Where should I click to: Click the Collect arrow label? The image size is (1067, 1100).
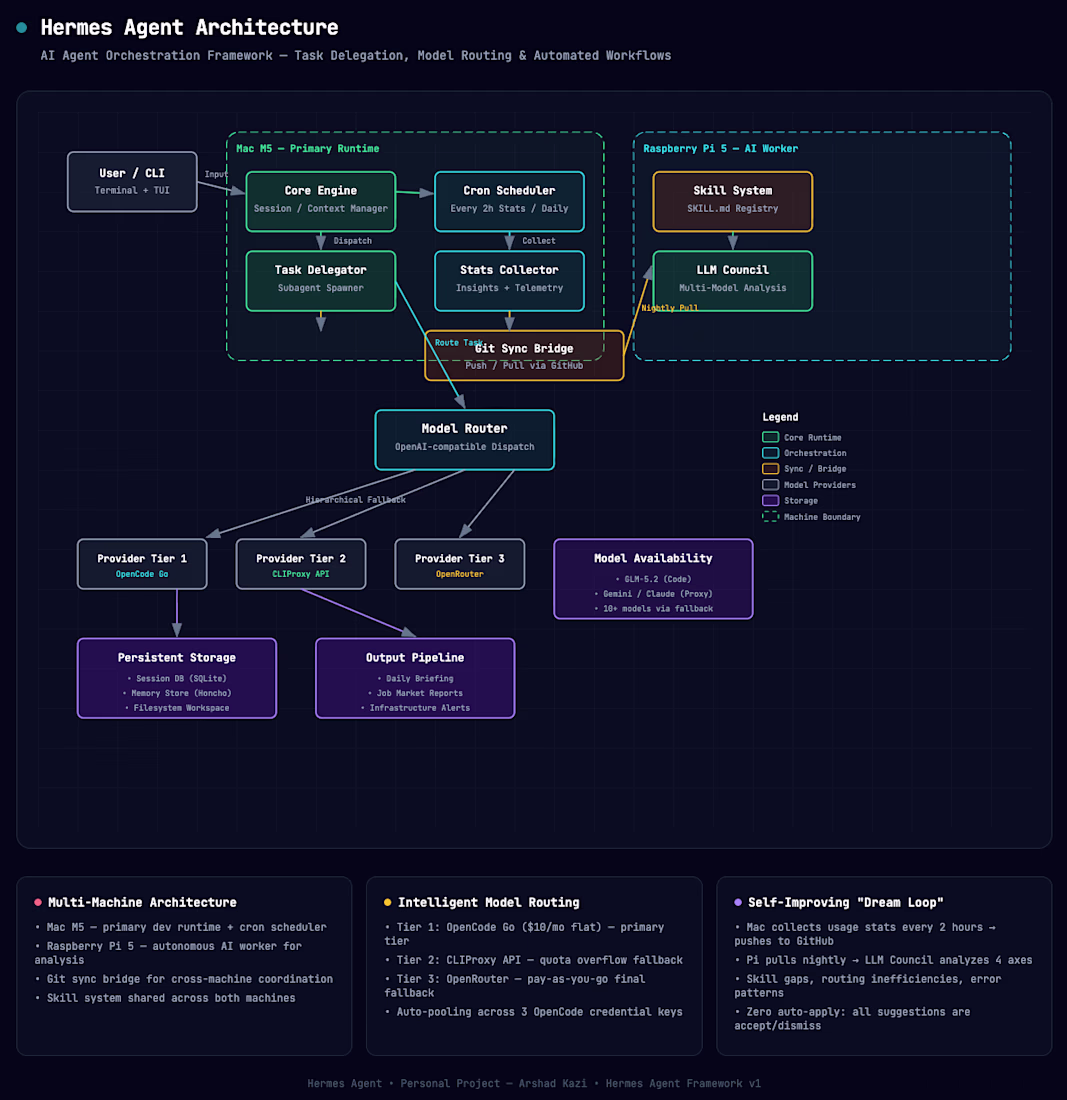(539, 241)
